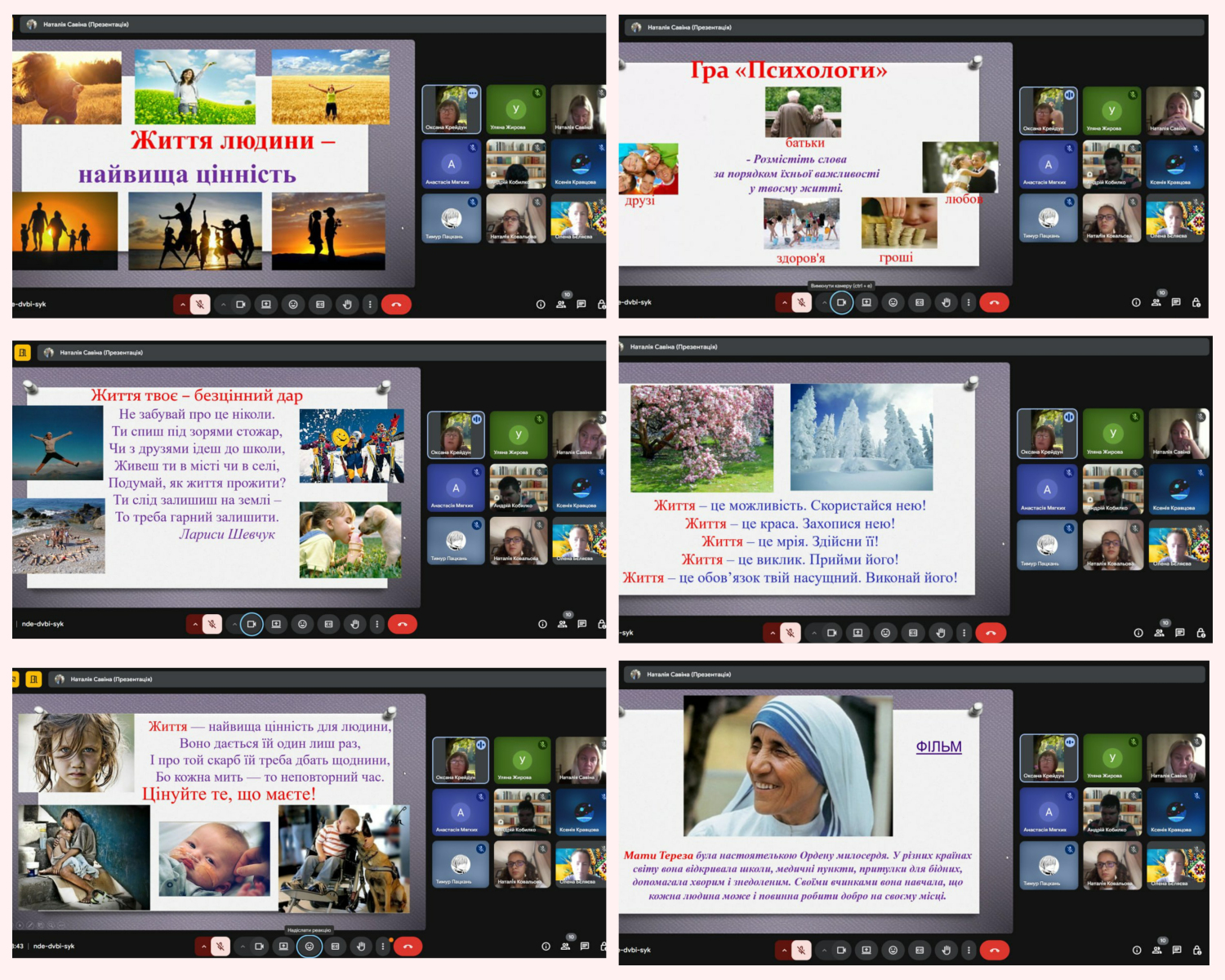1225x980 pixels.
Task: Select Тимур Пацкань tile in blossom-and-snow slide screenshot
Action: coord(1047,546)
